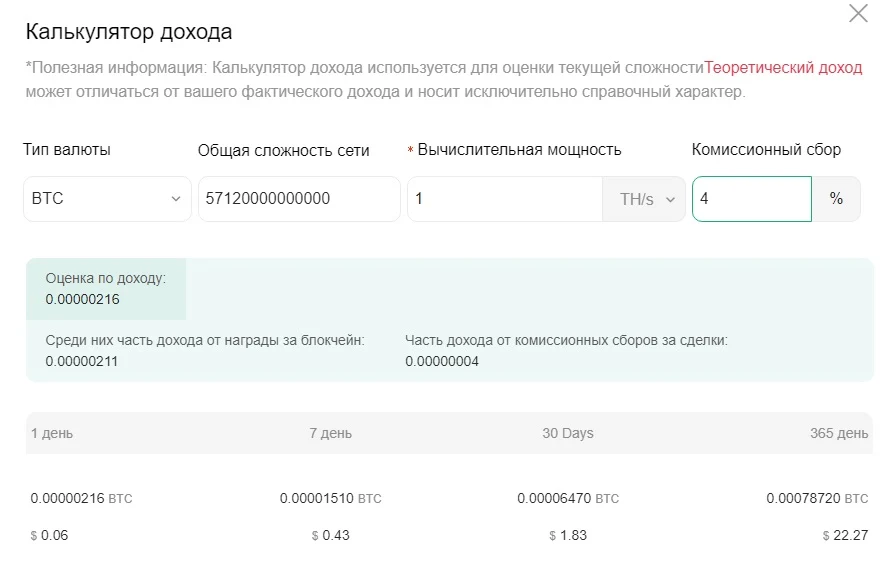The height and width of the screenshot is (581, 890).
Task: Close the income calculator dialog
Action: tap(858, 13)
